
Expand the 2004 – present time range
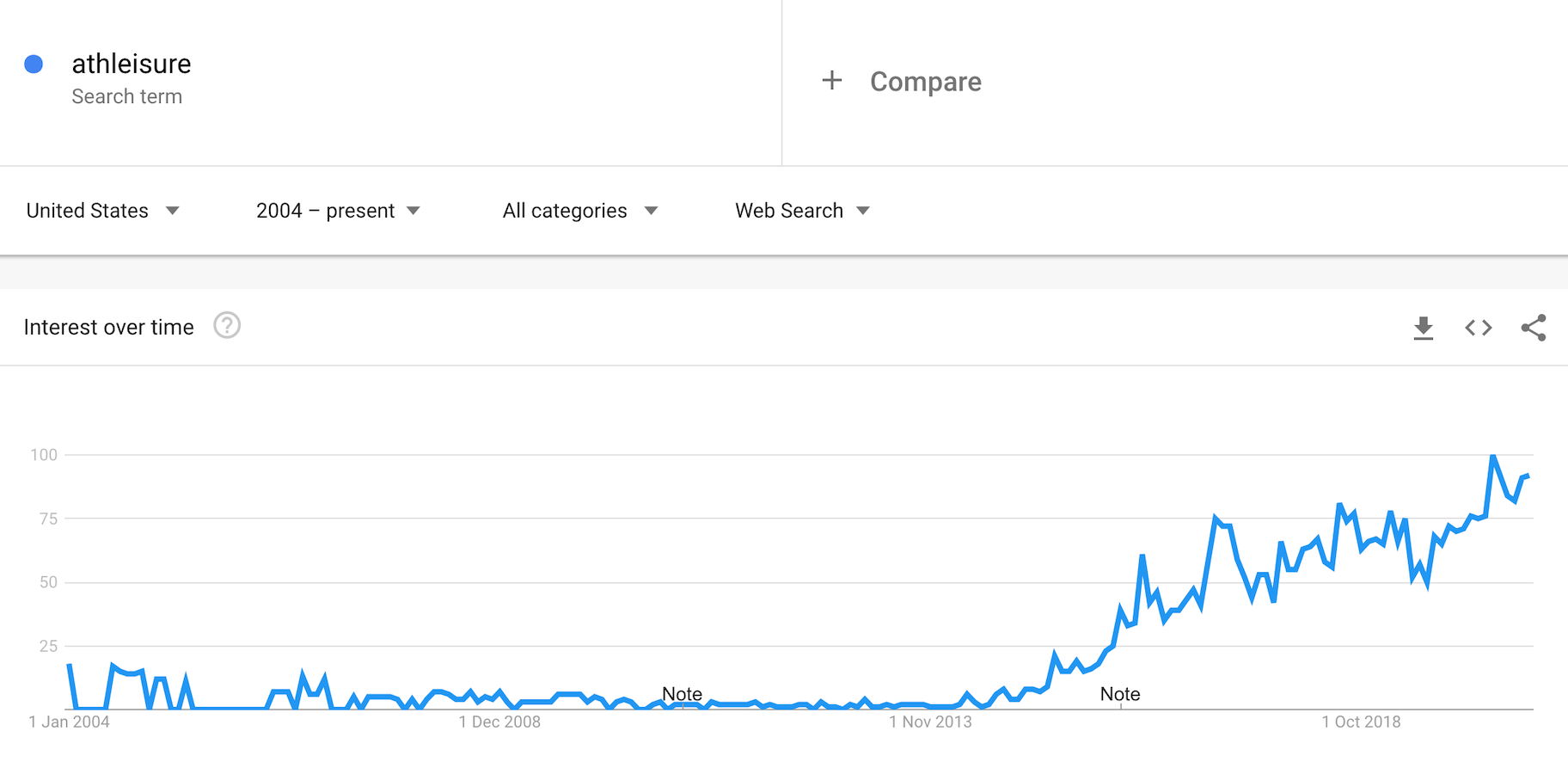click(x=338, y=211)
